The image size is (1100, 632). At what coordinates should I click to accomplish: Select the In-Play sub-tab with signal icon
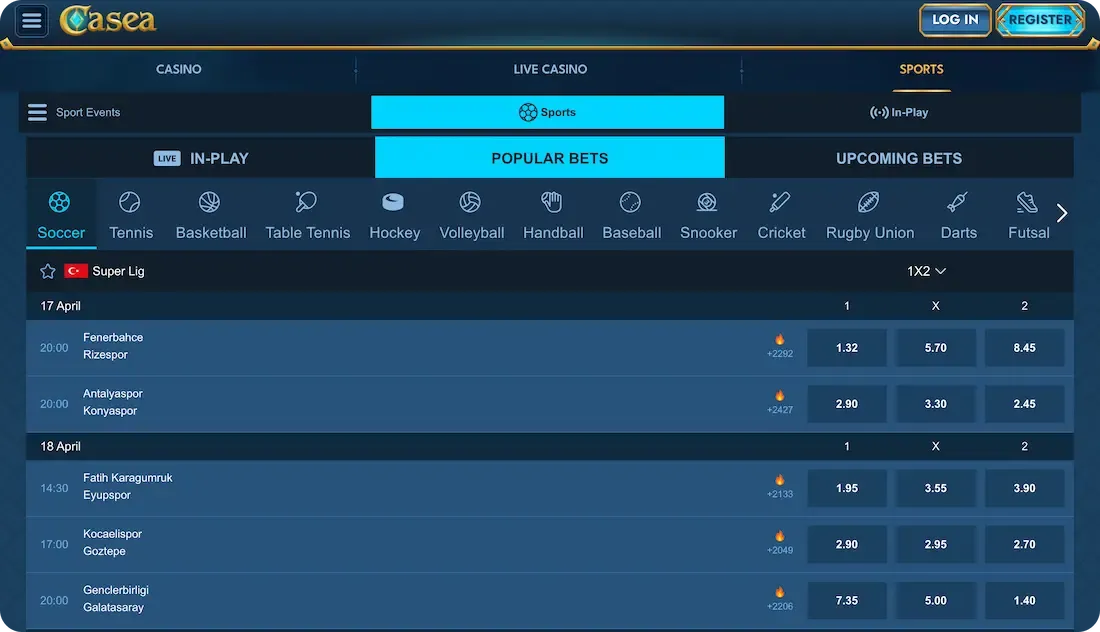coord(899,112)
